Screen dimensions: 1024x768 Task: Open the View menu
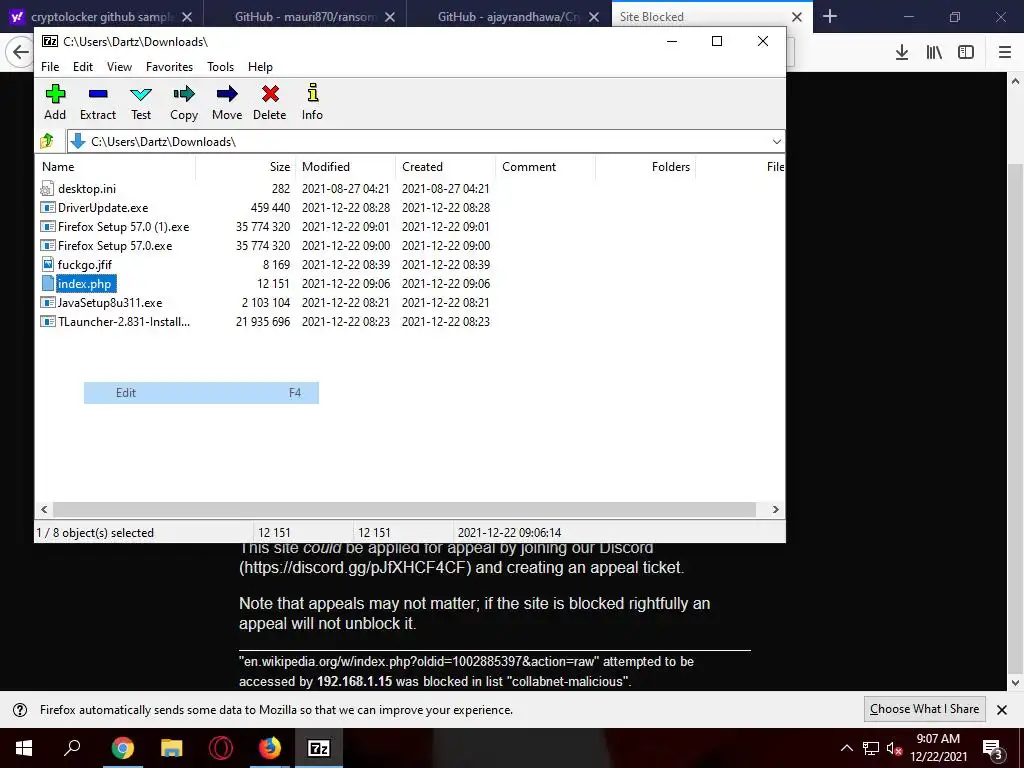click(120, 67)
